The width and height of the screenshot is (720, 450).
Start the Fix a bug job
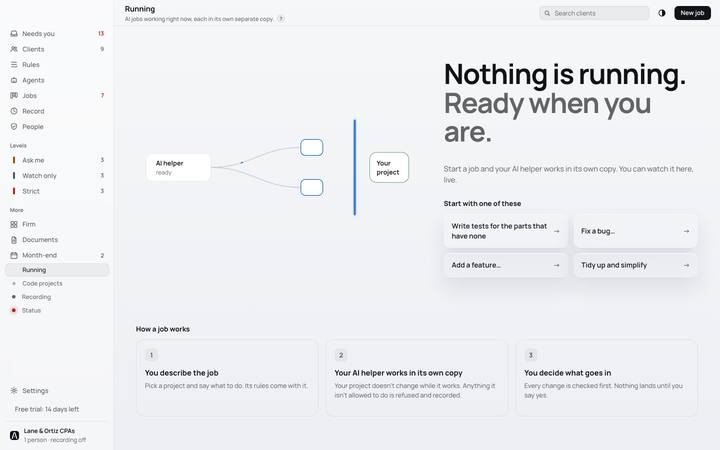[x=636, y=231]
